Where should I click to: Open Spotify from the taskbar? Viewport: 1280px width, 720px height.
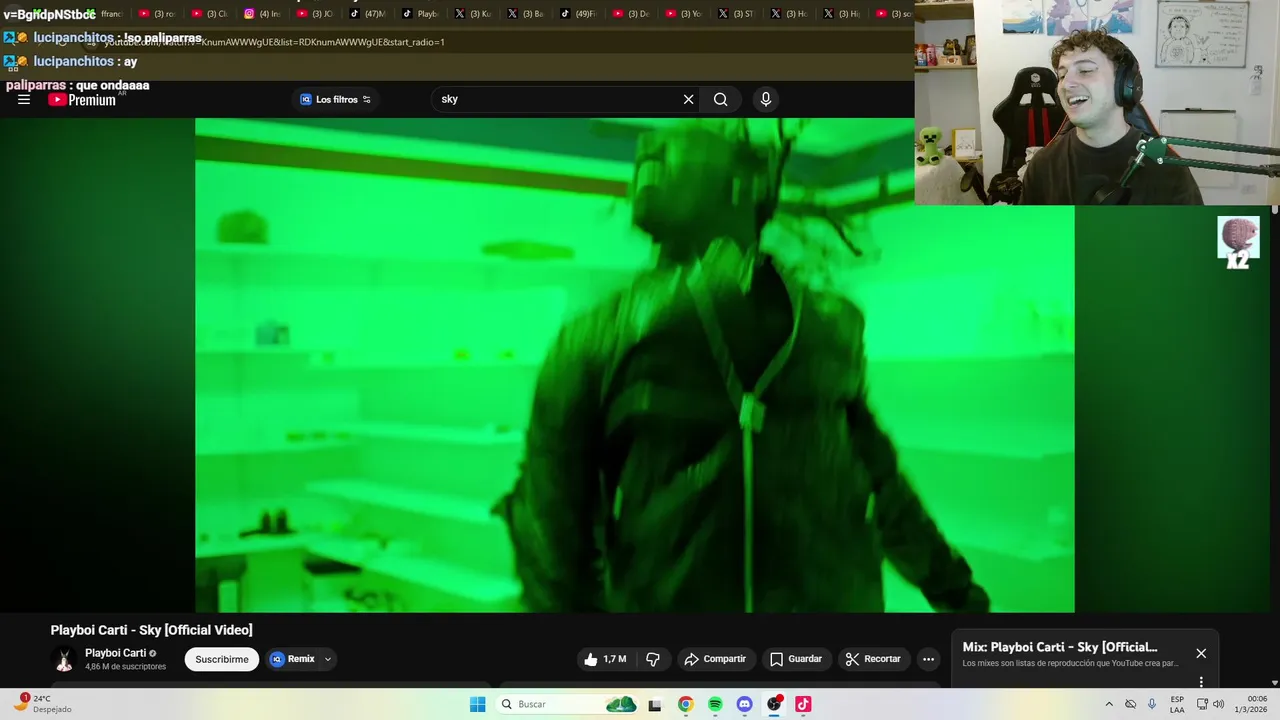click(715, 704)
